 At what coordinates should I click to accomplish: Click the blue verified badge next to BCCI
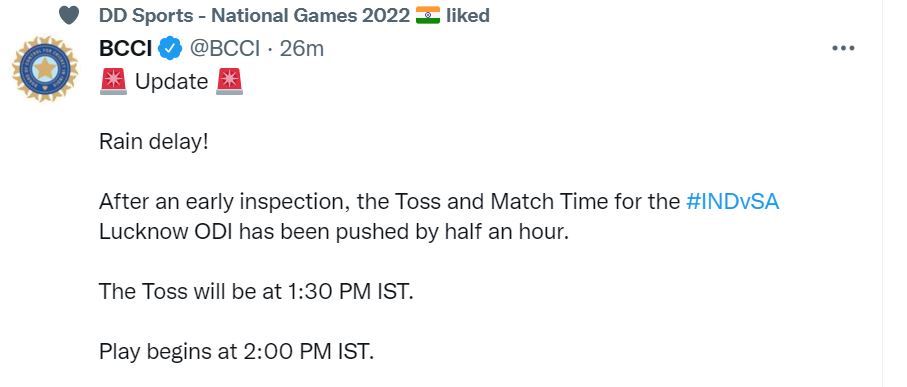coord(170,49)
